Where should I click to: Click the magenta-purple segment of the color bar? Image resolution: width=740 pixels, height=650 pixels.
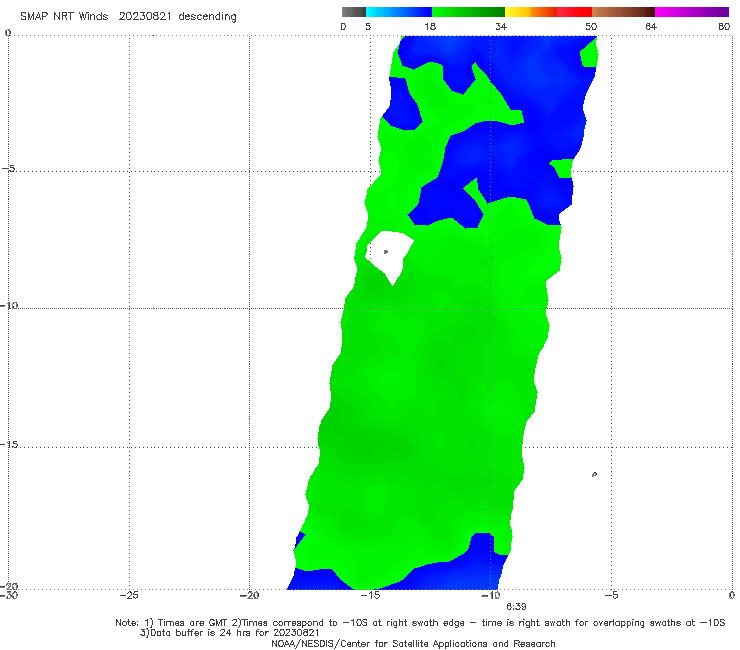coord(692,12)
